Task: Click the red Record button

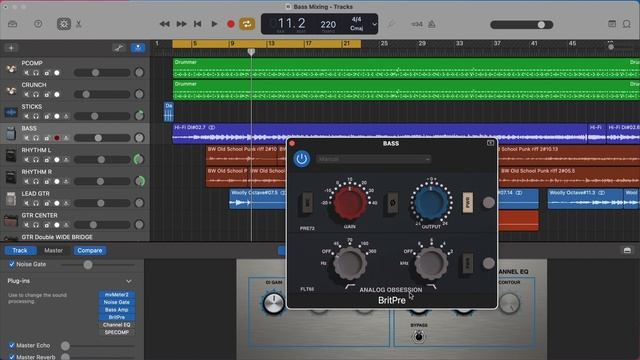Action: click(231, 24)
